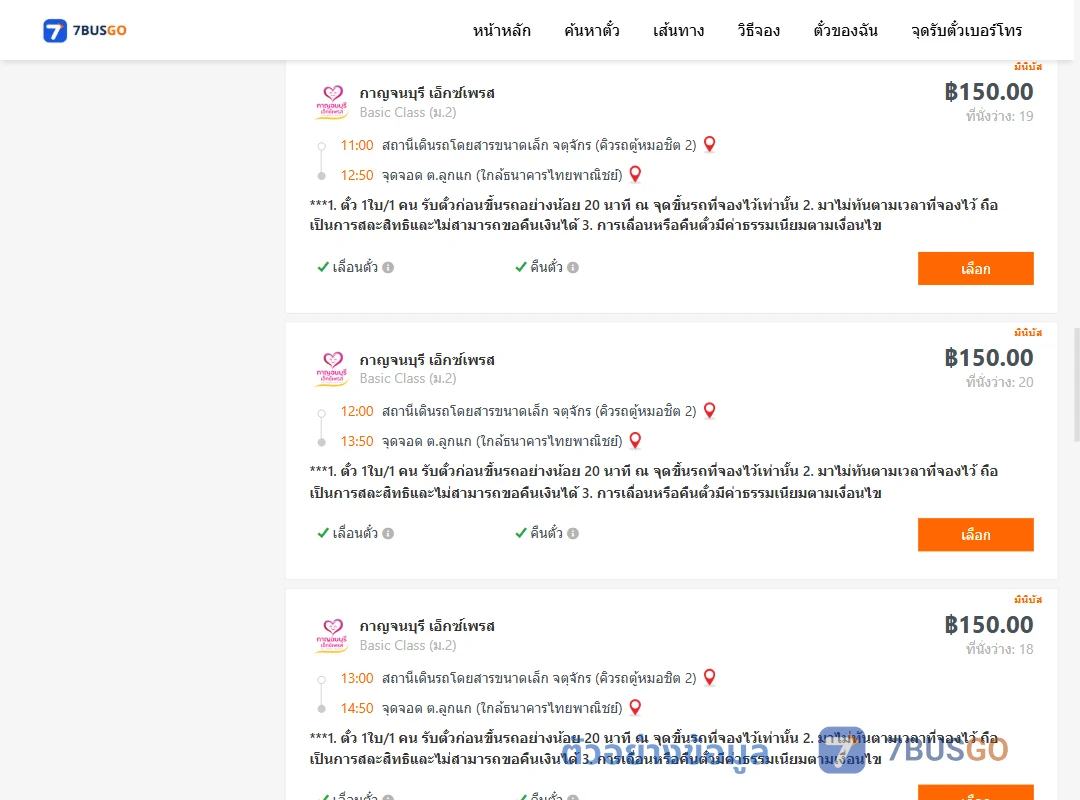The image size is (1080, 800).
Task: Open the วิธีจอง menu item
Action: 758,30
